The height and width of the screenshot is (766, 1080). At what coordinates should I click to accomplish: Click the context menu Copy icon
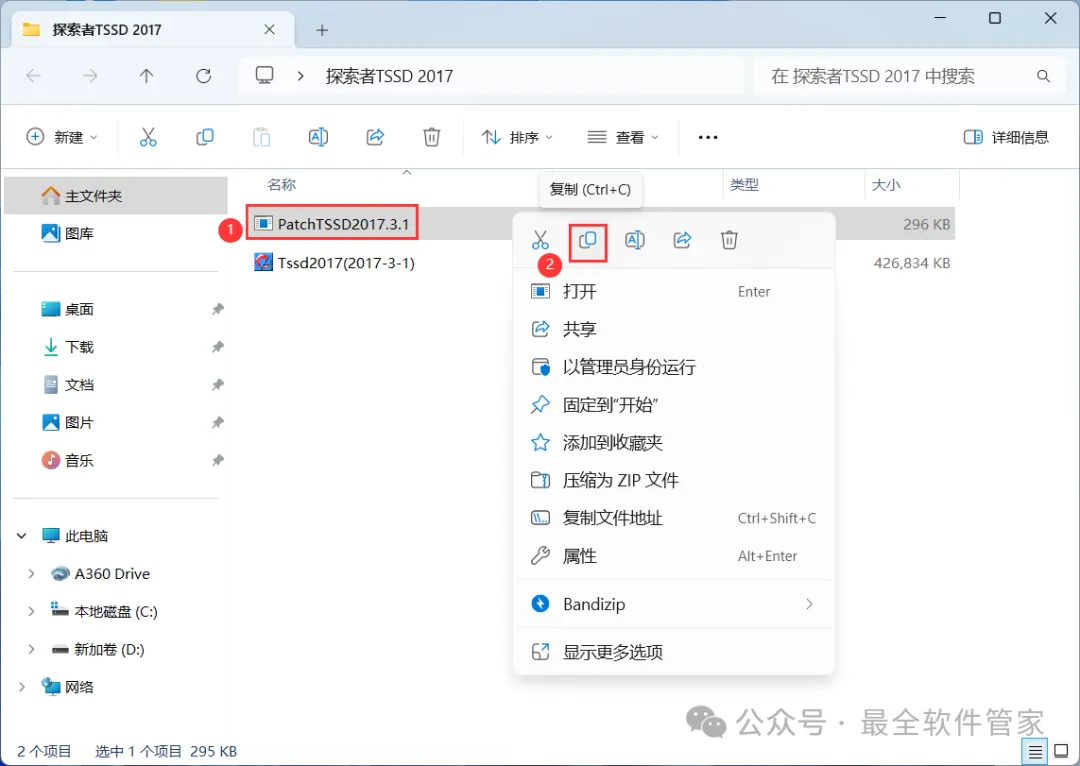pyautogui.click(x=588, y=240)
